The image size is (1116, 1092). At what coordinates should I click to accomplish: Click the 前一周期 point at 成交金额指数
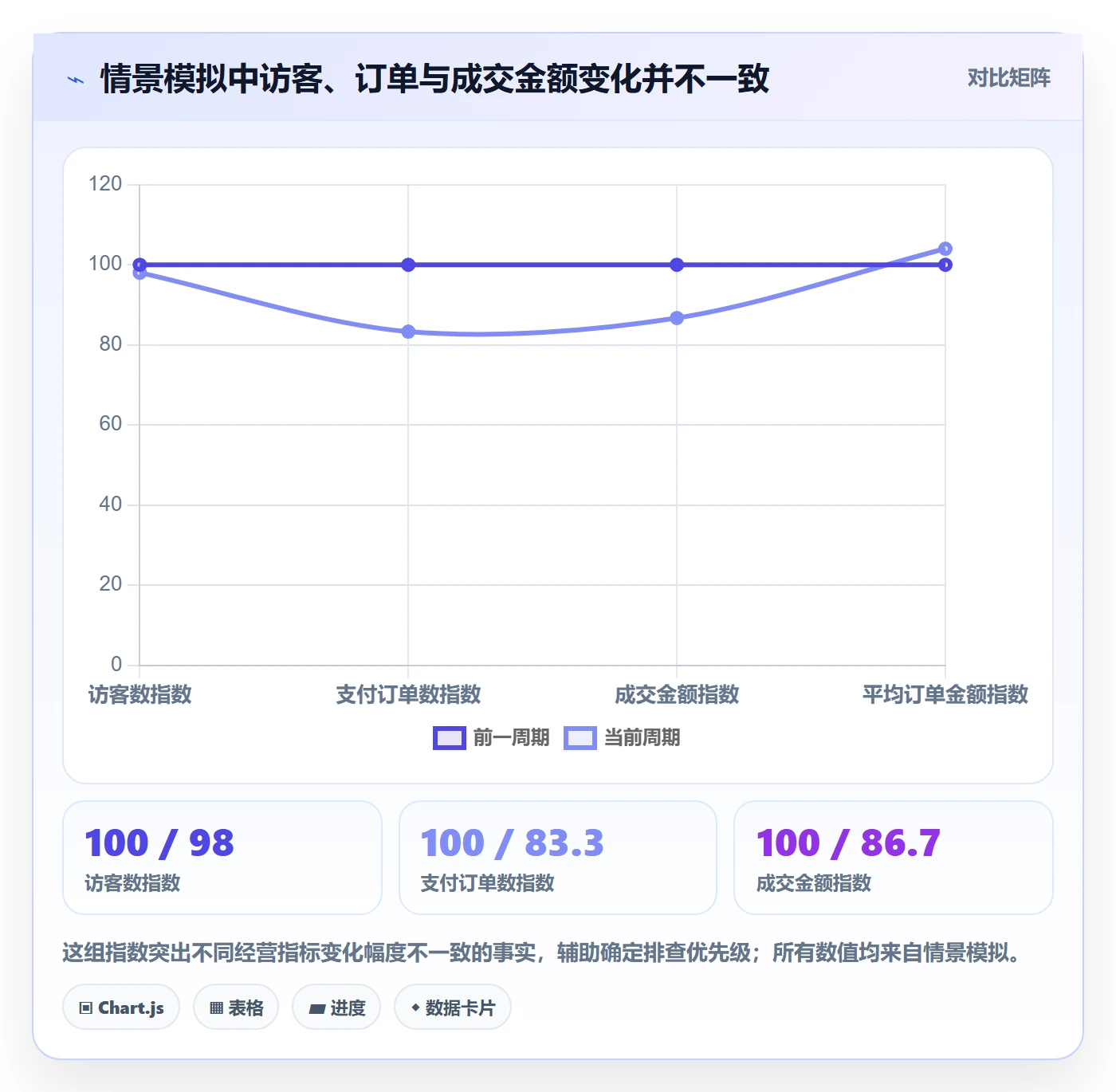point(677,265)
